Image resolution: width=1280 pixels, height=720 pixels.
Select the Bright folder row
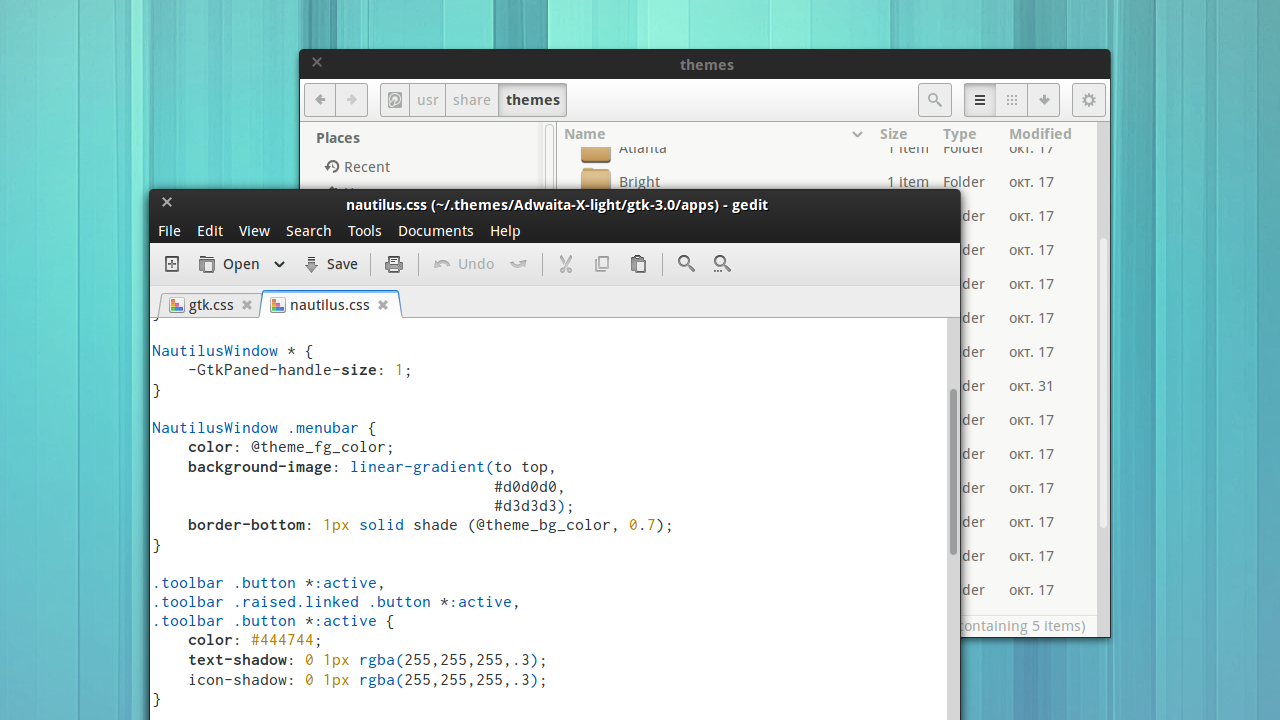pyautogui.click(x=828, y=182)
